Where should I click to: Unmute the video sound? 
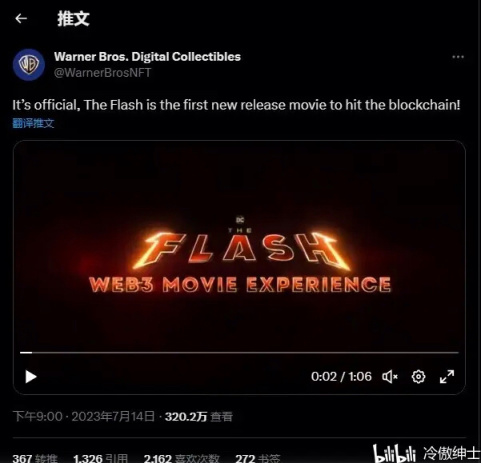[x=390, y=377]
